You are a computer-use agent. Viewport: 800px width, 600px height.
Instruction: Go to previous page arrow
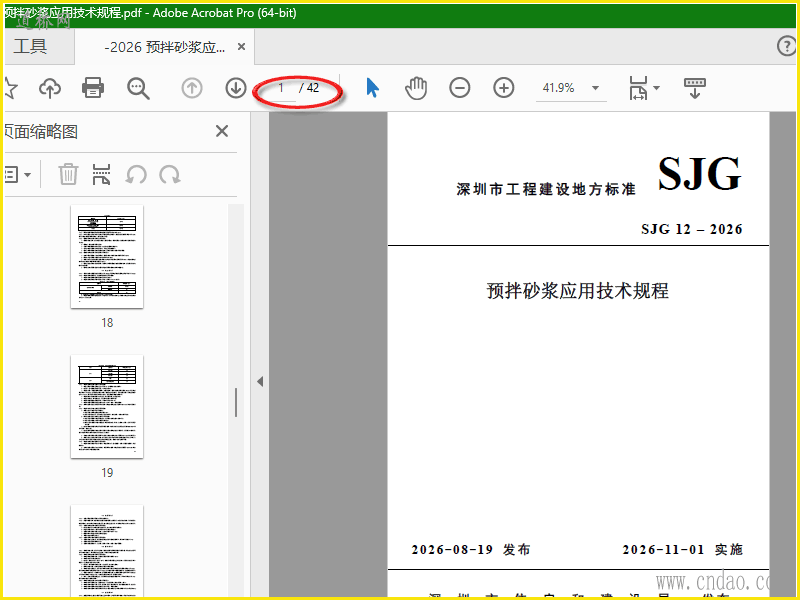click(192, 88)
